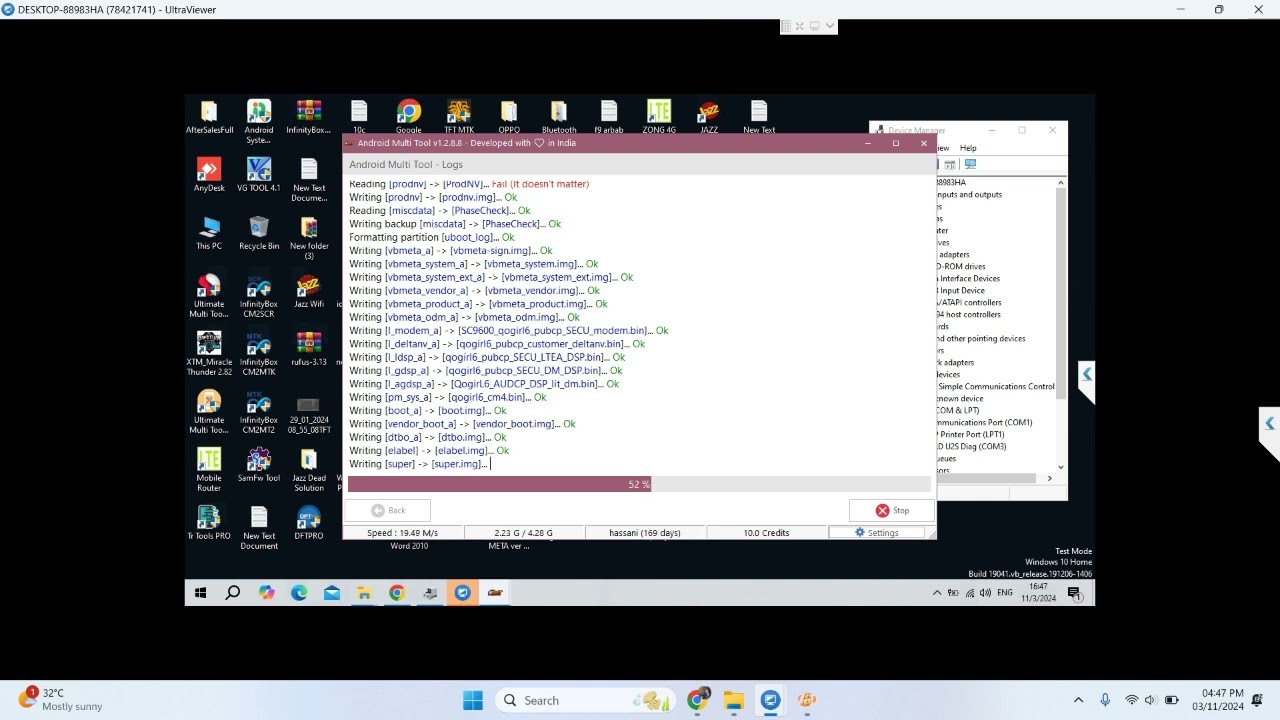
Task: Open Help menu in Device Manager
Action: point(968,148)
